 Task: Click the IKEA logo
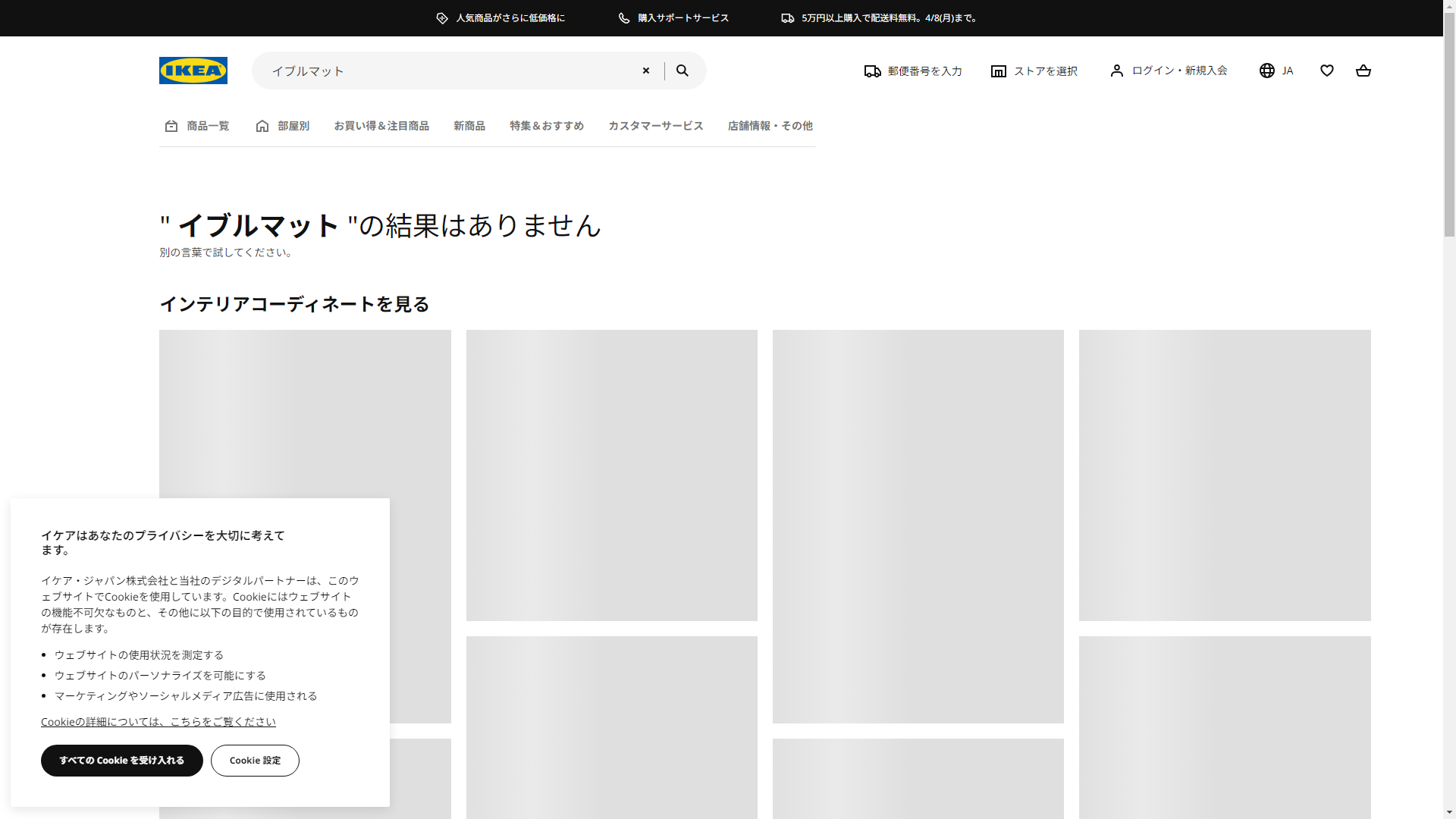193,71
